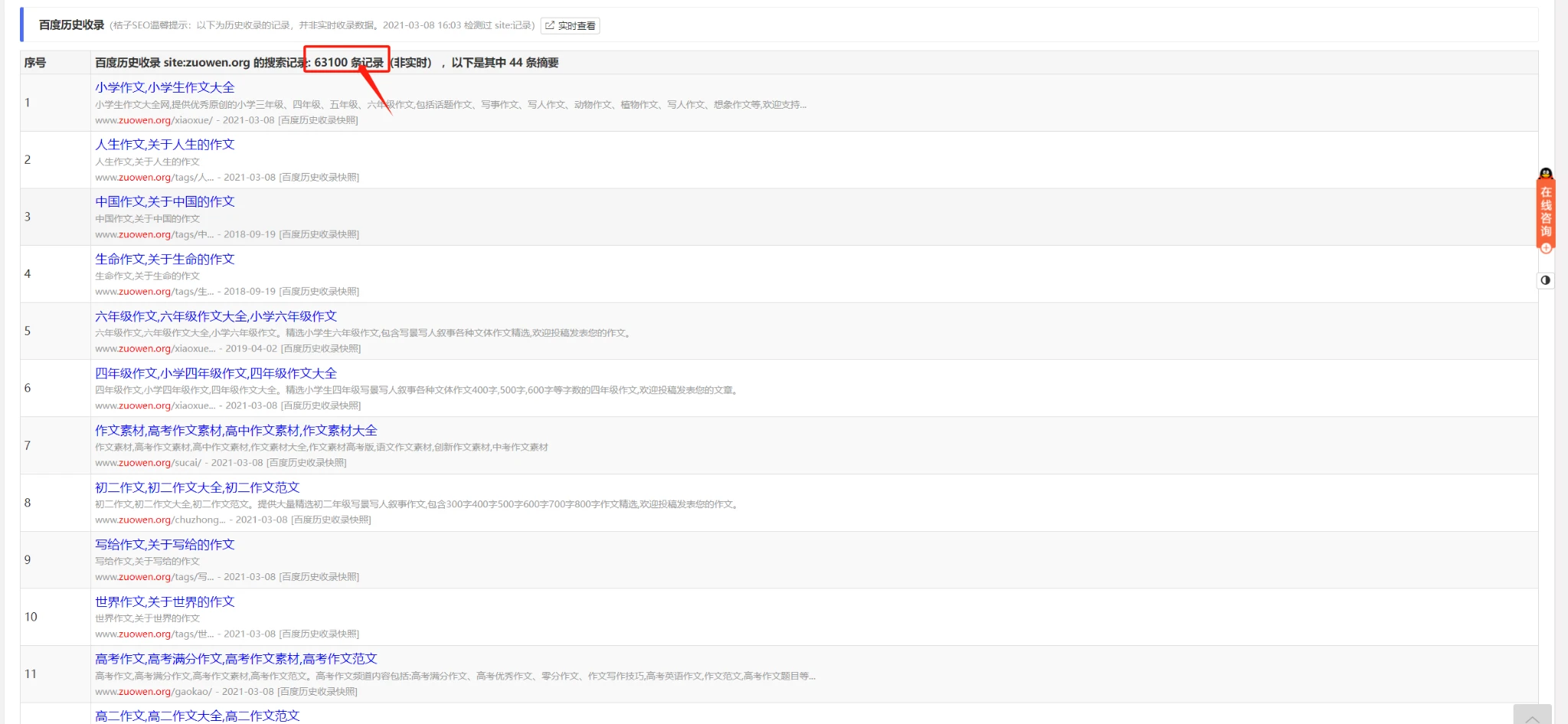Click the back-to-top arrow button
The image size is (1568, 724).
[1532, 717]
